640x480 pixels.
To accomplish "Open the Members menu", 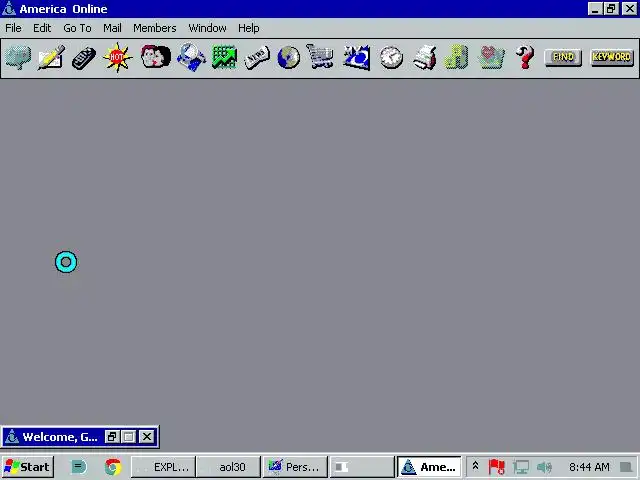I will coord(155,28).
